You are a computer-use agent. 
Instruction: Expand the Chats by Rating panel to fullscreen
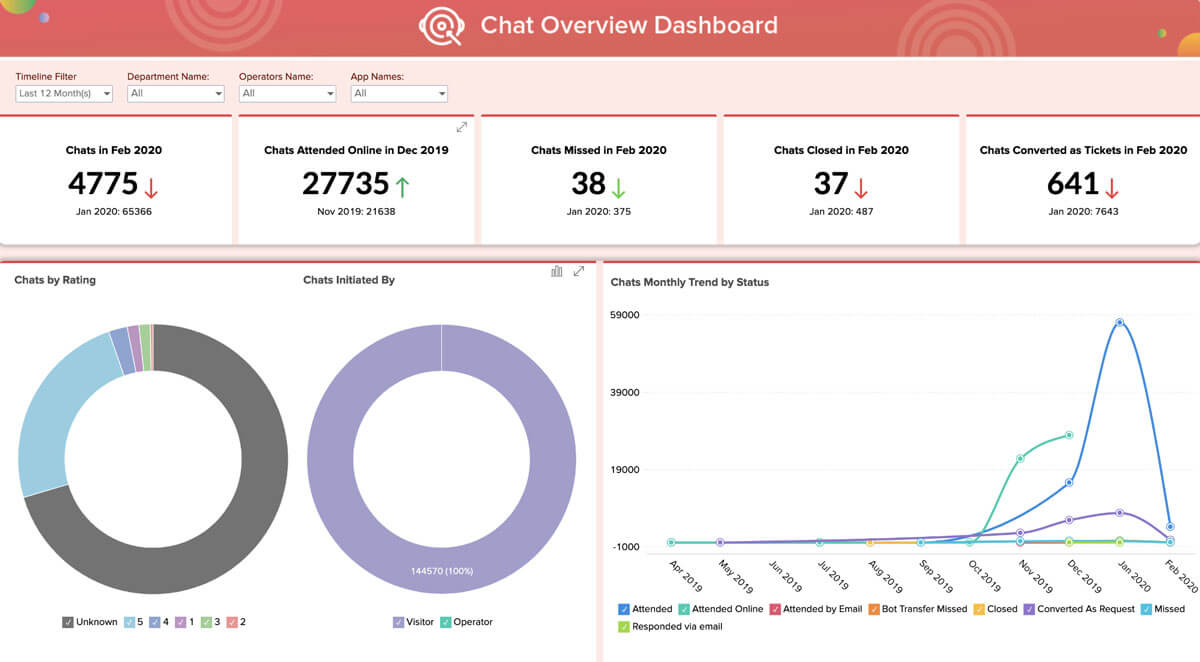[x=578, y=270]
